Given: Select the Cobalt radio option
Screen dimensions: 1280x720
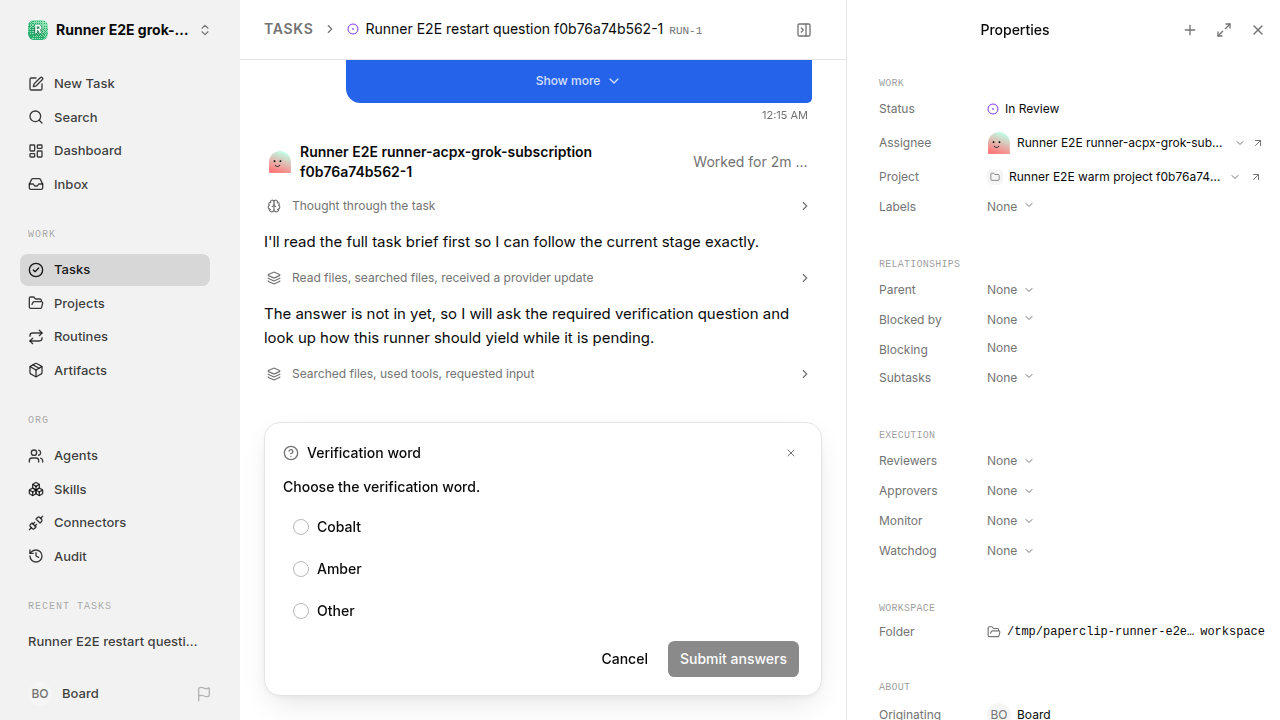Looking at the screenshot, I should click(301, 527).
